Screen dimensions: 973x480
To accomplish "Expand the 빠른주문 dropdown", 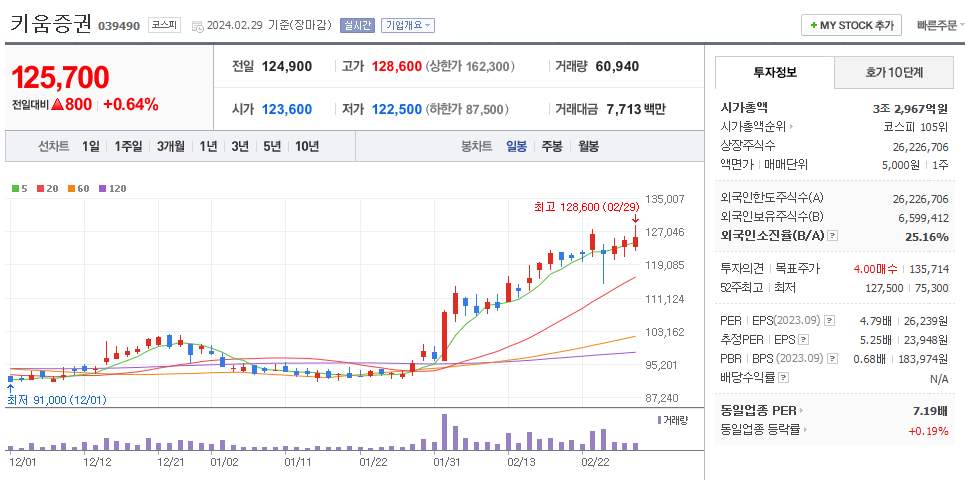I will coord(941,25).
